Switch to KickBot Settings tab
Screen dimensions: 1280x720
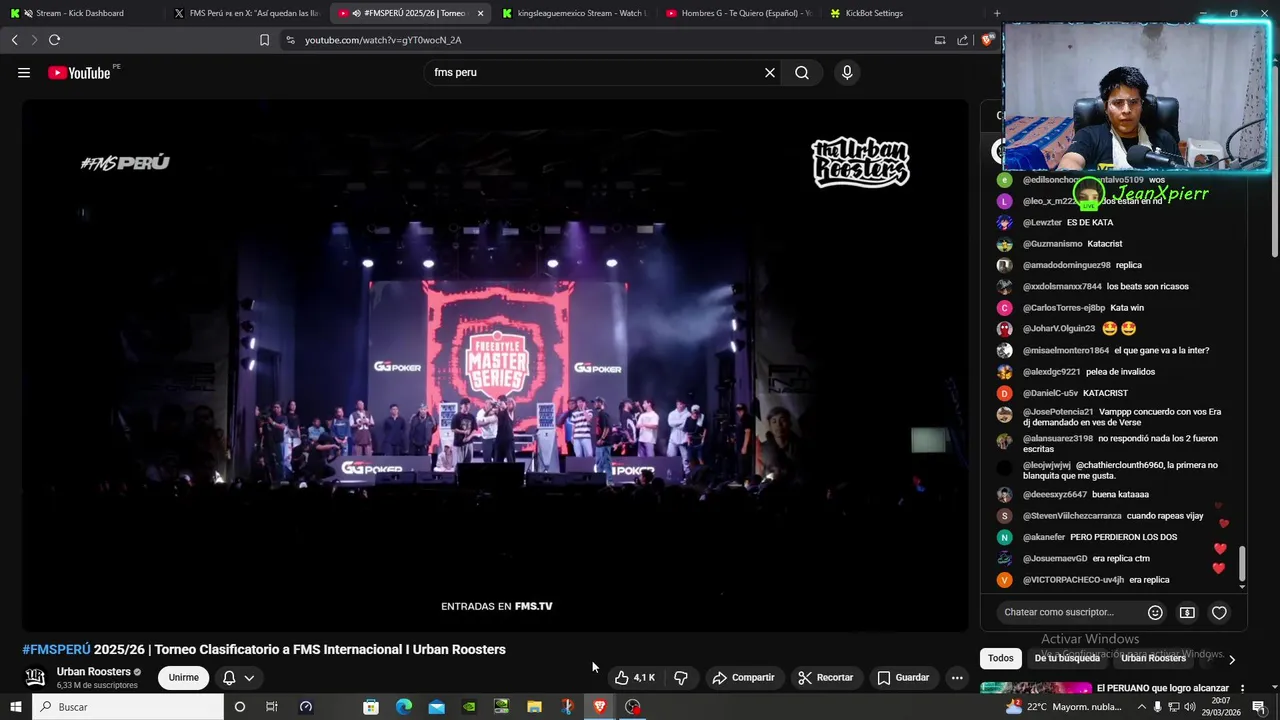tap(902, 13)
